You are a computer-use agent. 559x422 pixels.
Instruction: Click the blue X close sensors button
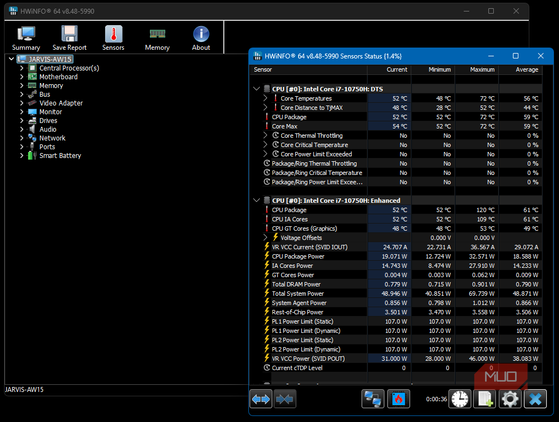click(x=535, y=399)
